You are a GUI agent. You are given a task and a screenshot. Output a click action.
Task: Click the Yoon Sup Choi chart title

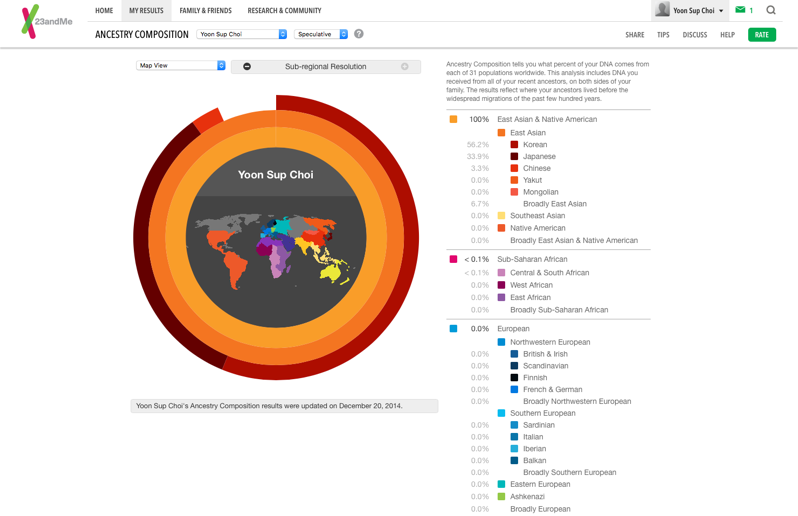276,175
